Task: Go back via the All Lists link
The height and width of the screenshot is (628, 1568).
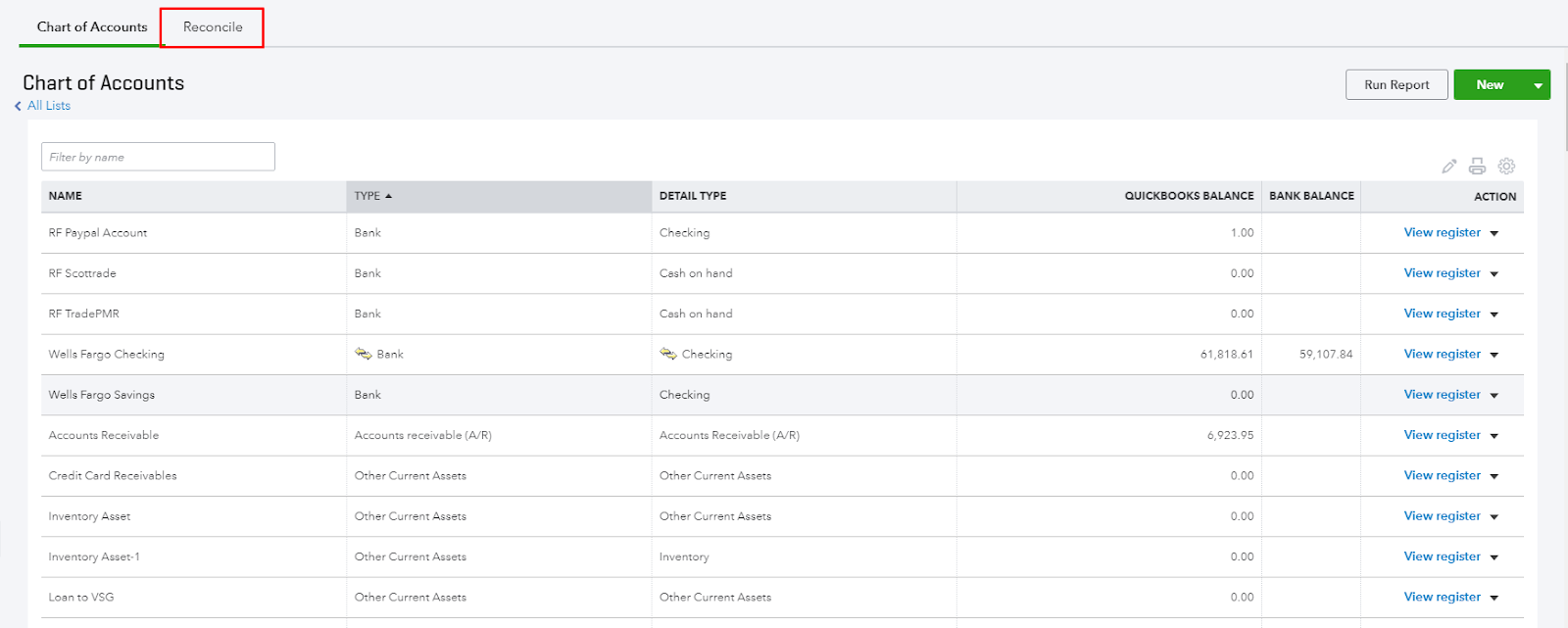Action: [x=49, y=106]
